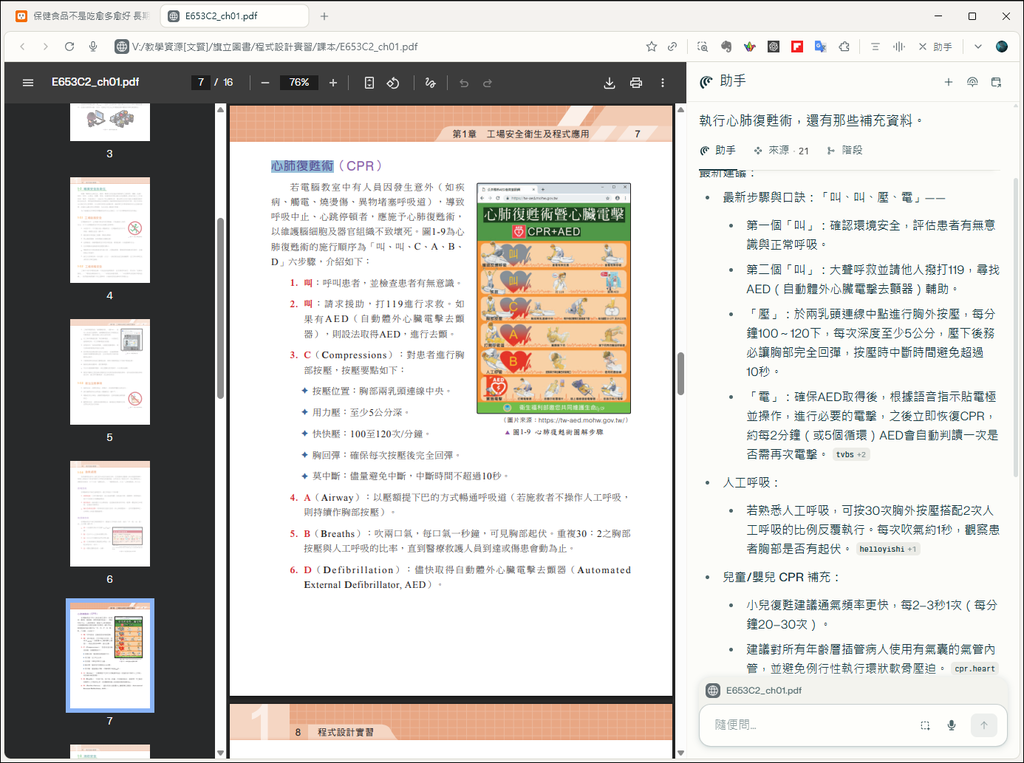Click the screen selection icon in ask box
Image resolution: width=1024 pixels, height=763 pixels.
point(925,725)
